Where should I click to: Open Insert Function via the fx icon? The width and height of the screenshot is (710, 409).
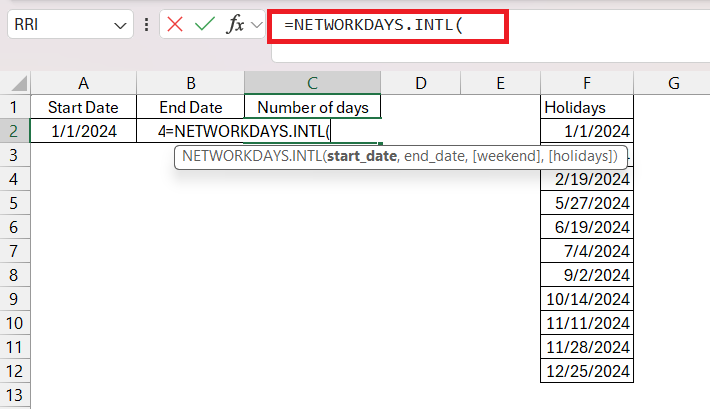click(235, 24)
